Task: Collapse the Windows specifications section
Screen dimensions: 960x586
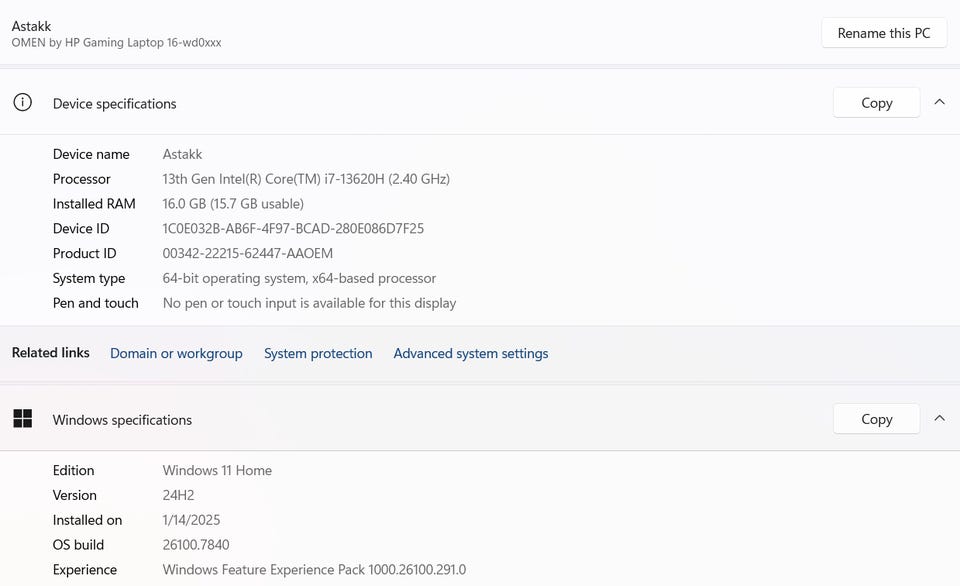Action: click(x=940, y=418)
